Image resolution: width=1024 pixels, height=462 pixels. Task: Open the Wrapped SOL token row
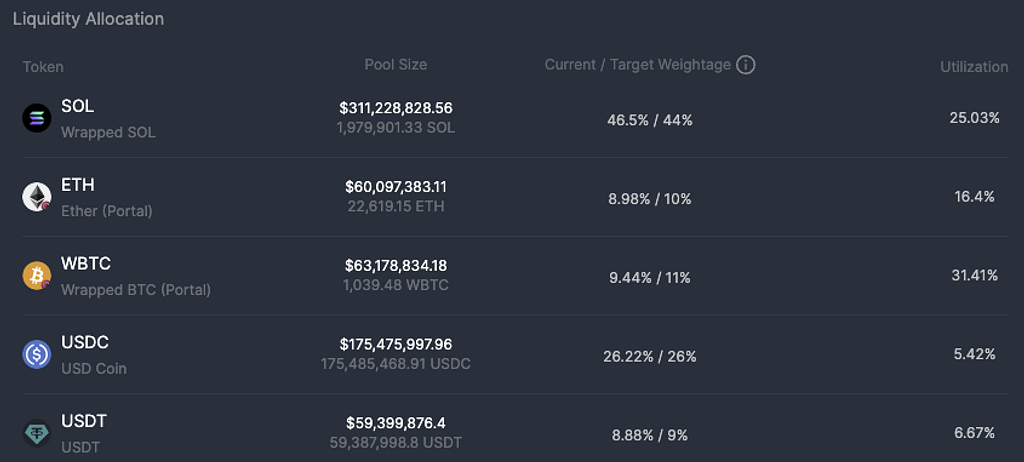(108, 132)
